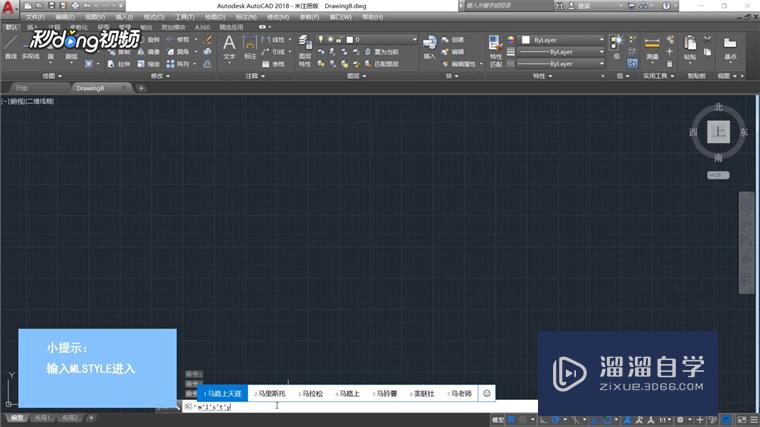Image resolution: width=760 pixels, height=427 pixels.
Task: Select the Leader (引线) tool
Action: [273, 51]
